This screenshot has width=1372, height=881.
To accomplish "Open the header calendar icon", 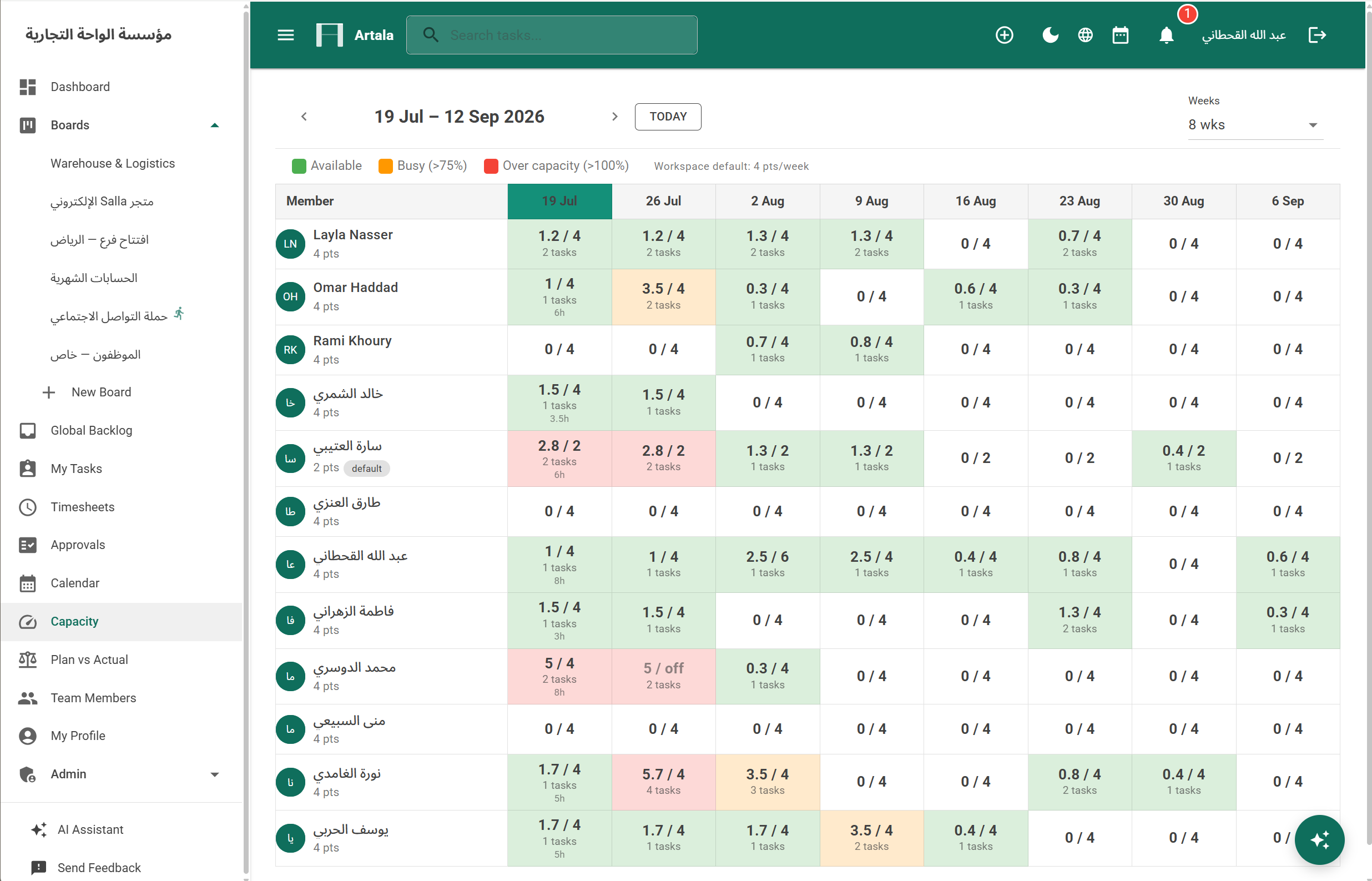I will [1121, 35].
